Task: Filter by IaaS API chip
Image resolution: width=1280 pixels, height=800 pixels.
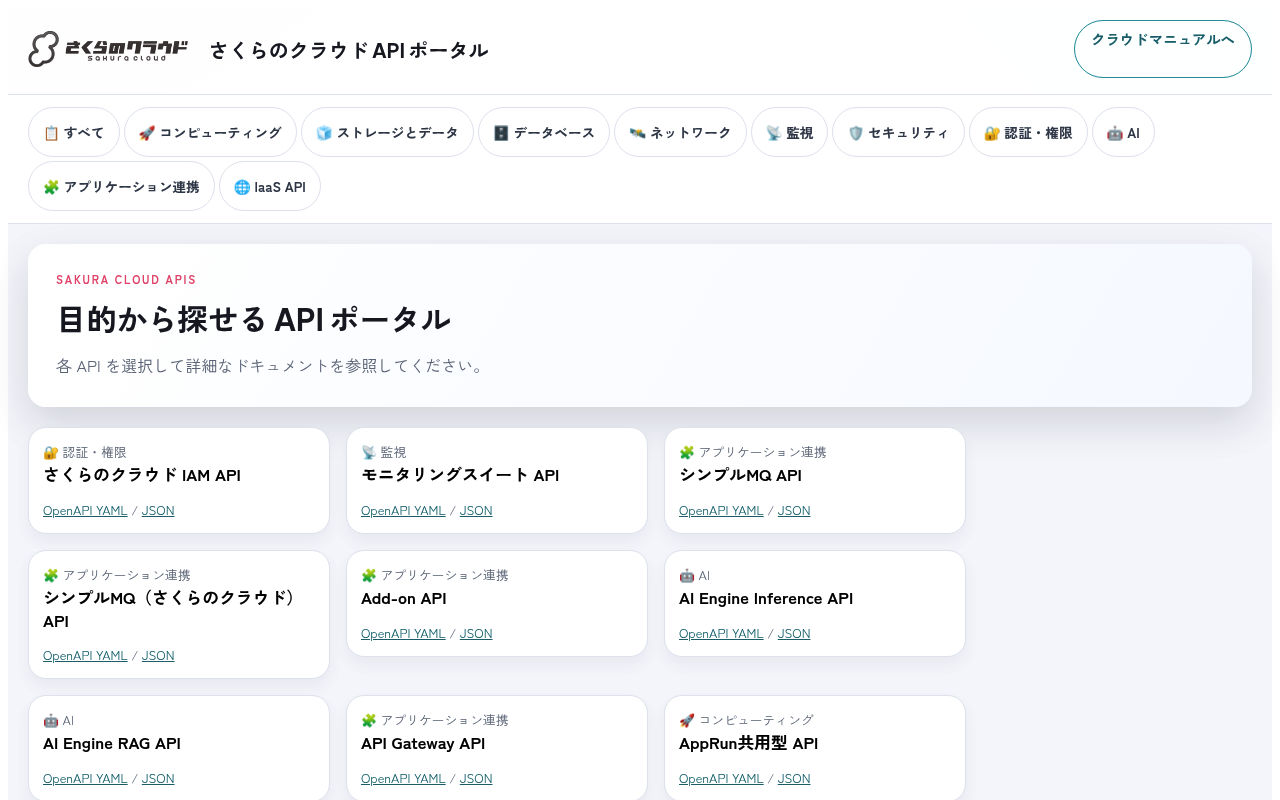Action: click(270, 186)
